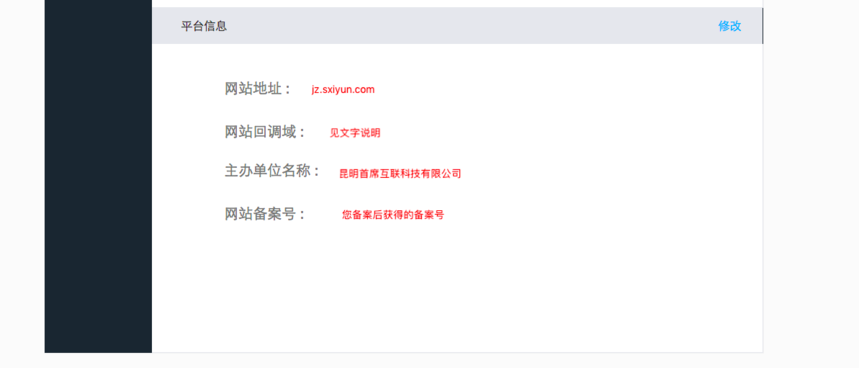Viewport: 859px width, 368px height.
Task: Open the jz.sxiyun.com website address
Action: [x=343, y=89]
